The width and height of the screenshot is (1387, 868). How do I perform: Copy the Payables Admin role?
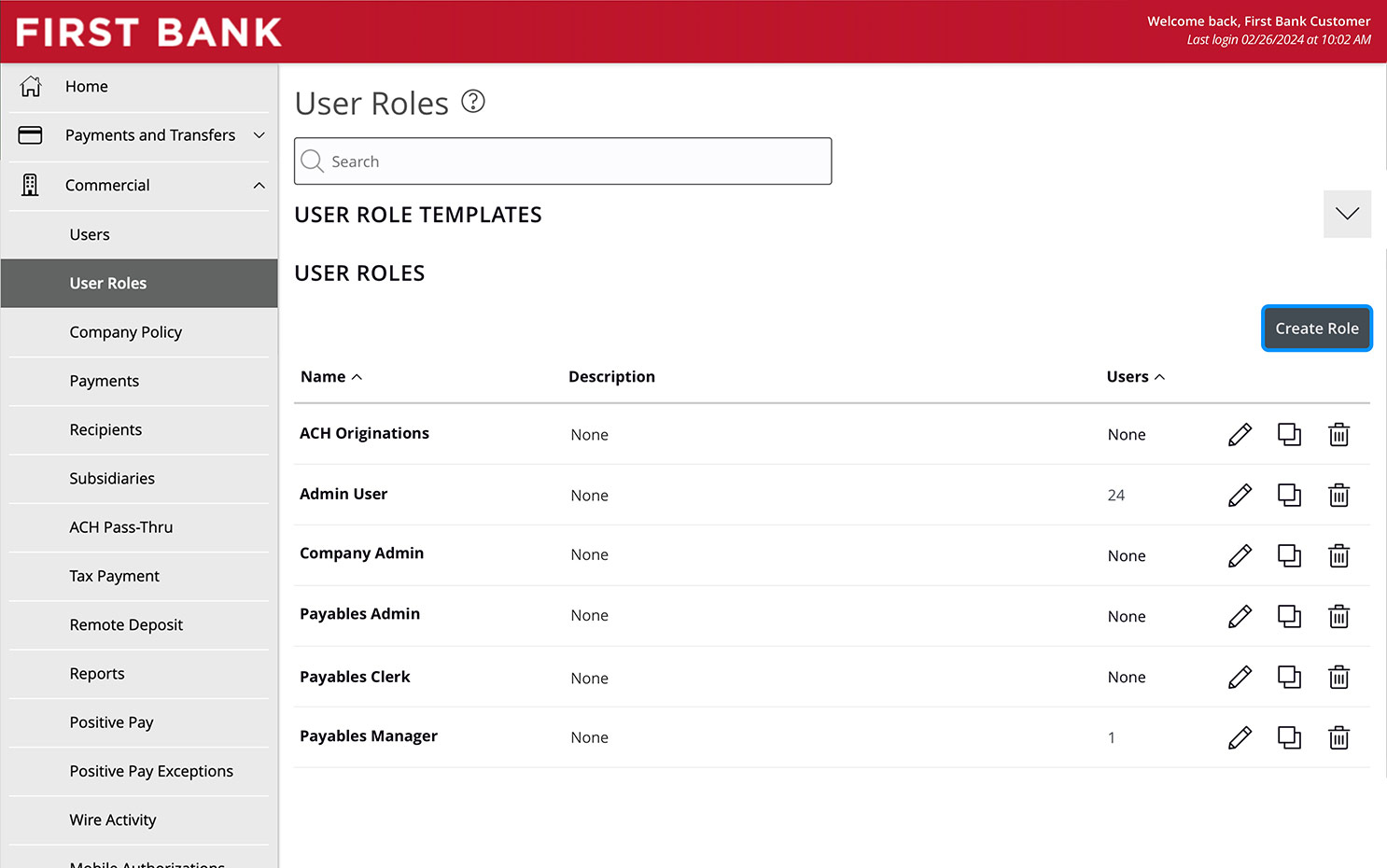(x=1289, y=617)
